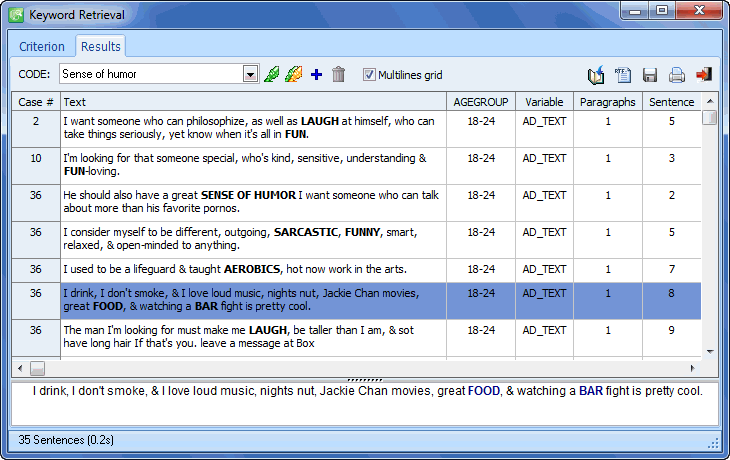This screenshot has height=460, width=730.
Task: Click the Paragraphs column header
Action: pyautogui.click(x=607, y=102)
